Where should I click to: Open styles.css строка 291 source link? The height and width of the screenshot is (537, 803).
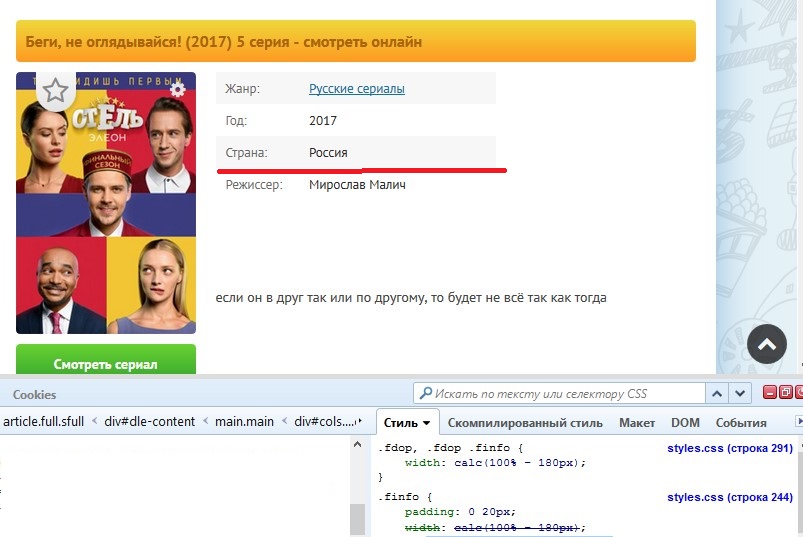(730, 448)
